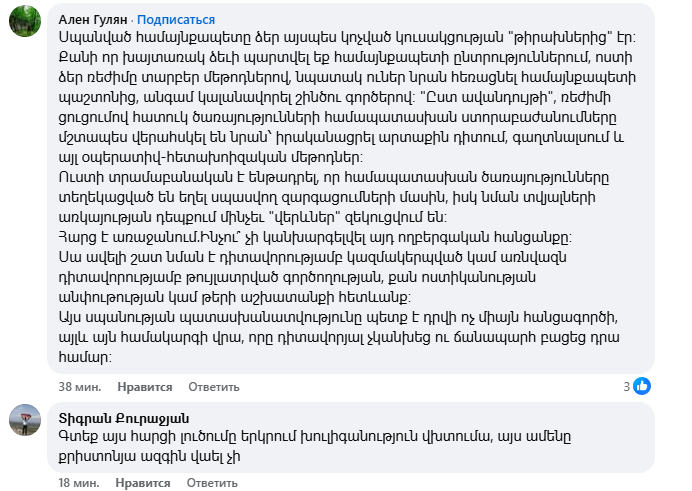This screenshot has height=491, width=692.
Task: Click the blue thumbs-up reaction icon
Action: point(643,386)
